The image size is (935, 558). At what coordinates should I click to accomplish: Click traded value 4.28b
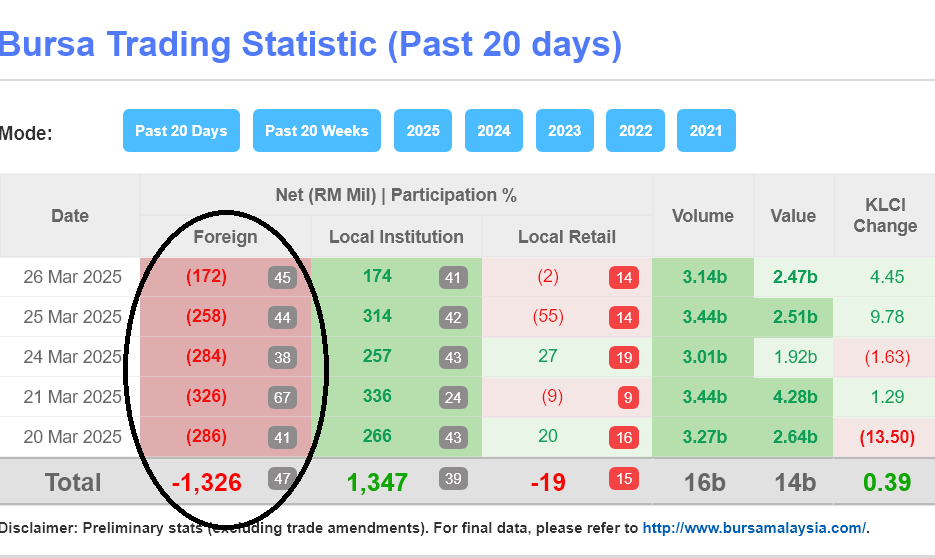click(x=795, y=397)
